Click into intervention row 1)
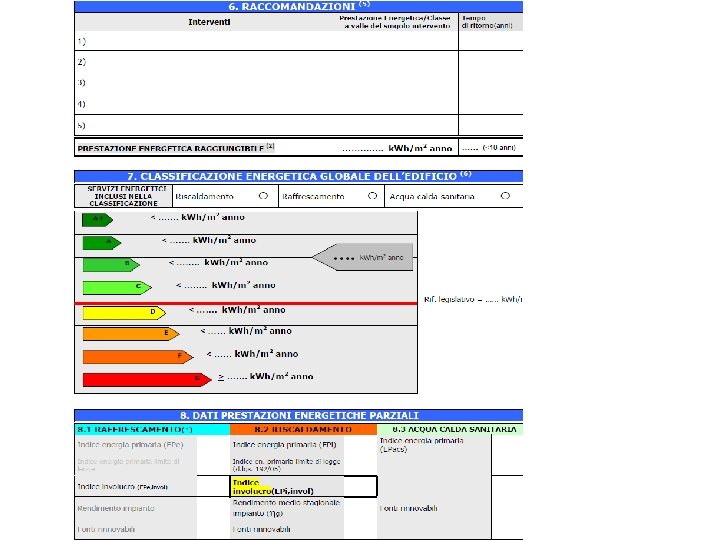Viewport: 720px width, 540px height. [x=266, y=41]
